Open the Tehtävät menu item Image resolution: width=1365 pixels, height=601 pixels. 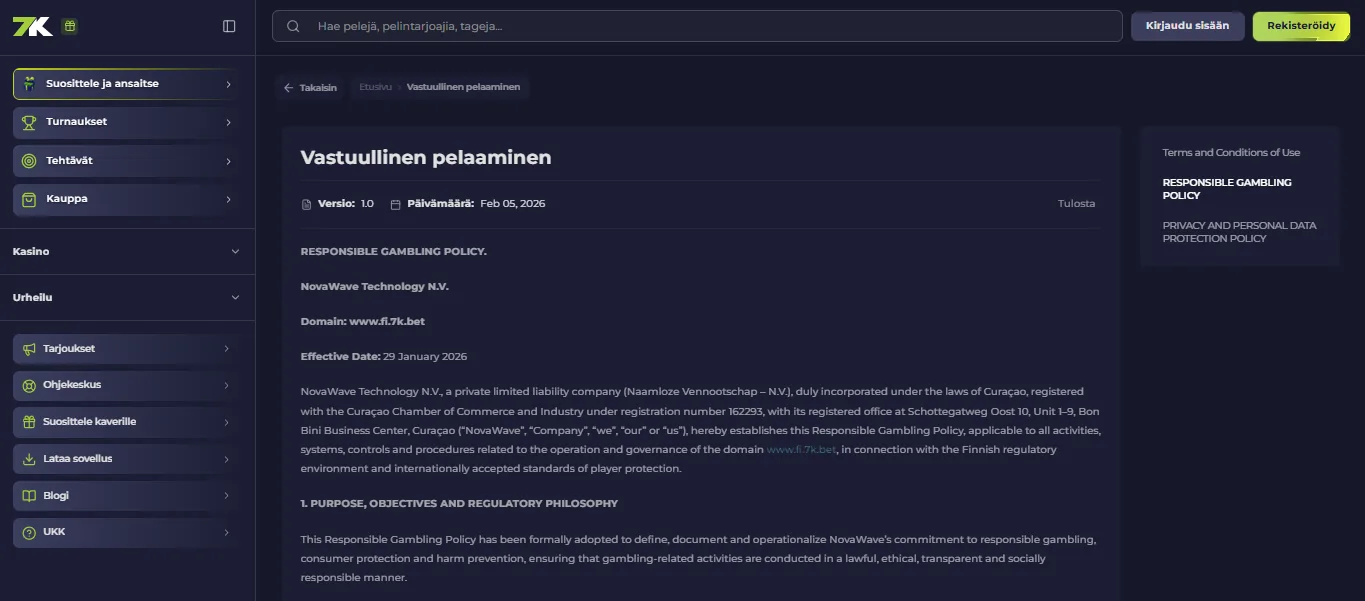[x=127, y=161]
